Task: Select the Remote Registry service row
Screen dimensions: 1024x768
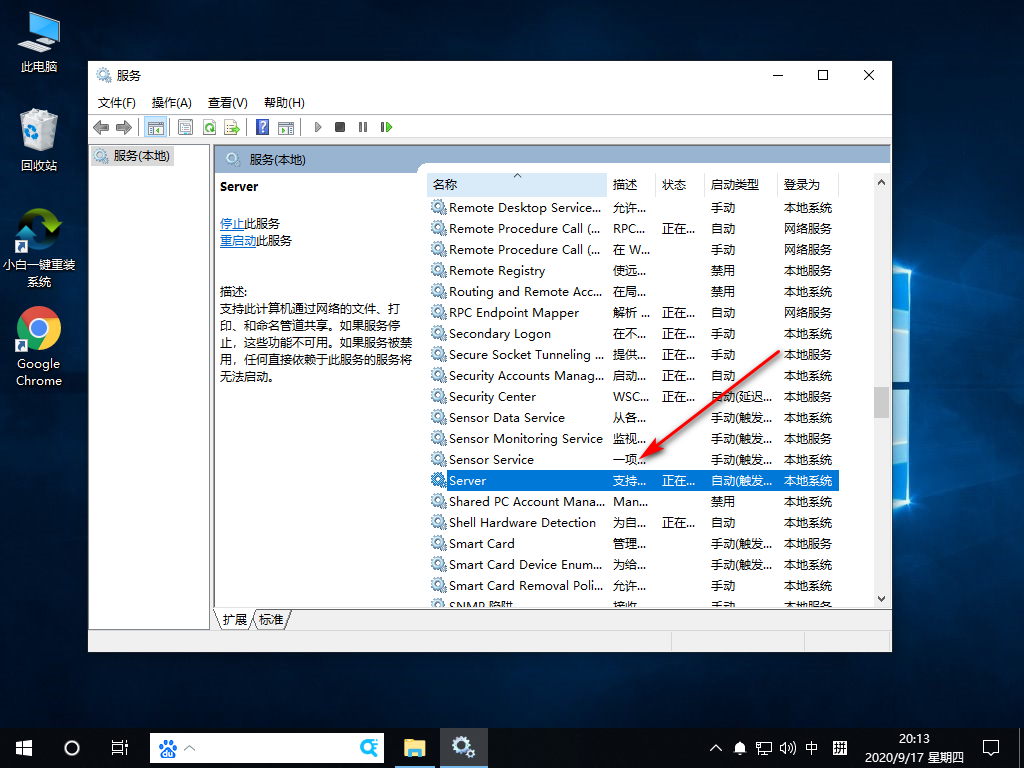Action: [x=497, y=271]
